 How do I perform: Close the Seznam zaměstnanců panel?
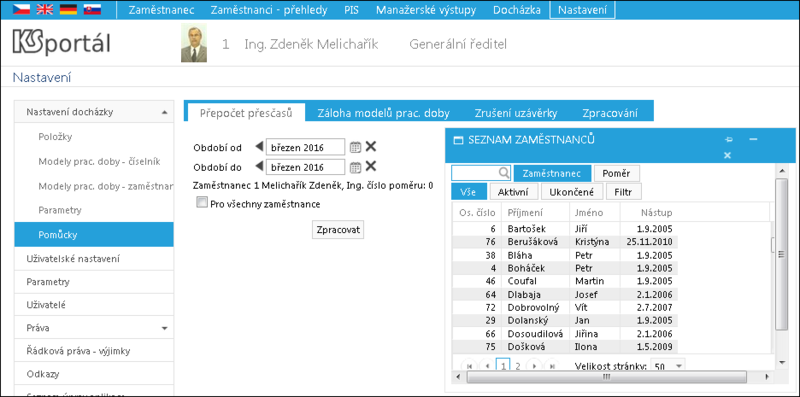click(x=728, y=155)
